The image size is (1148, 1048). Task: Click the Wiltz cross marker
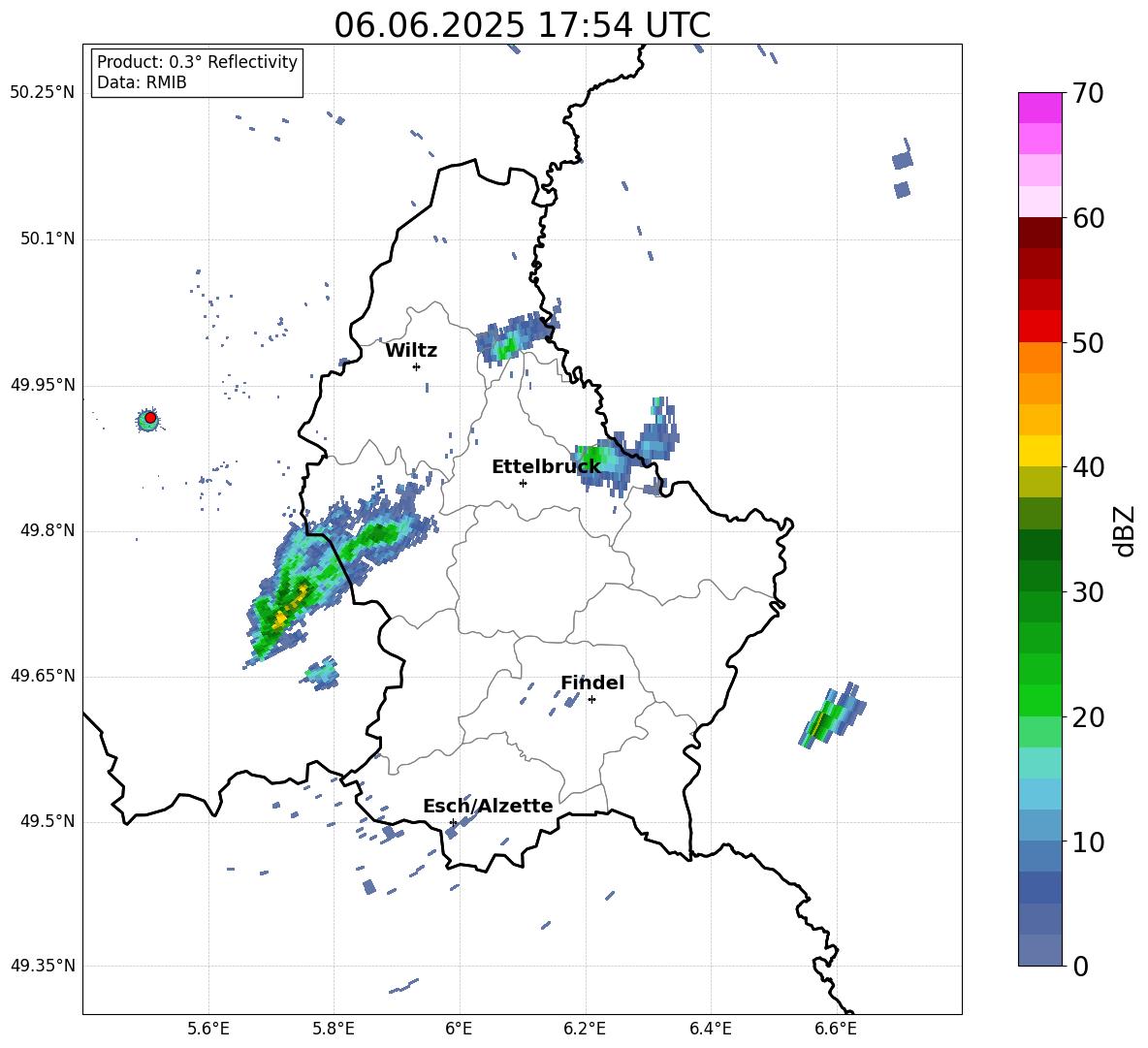click(x=417, y=366)
